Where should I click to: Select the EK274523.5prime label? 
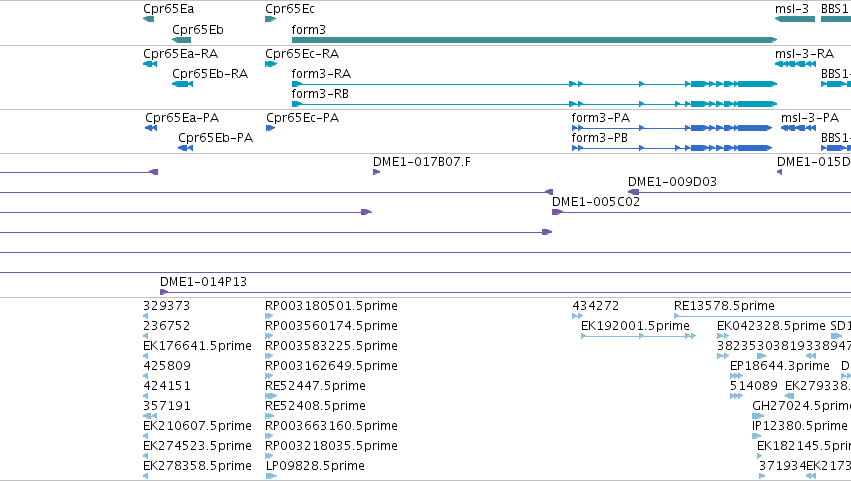pos(198,446)
